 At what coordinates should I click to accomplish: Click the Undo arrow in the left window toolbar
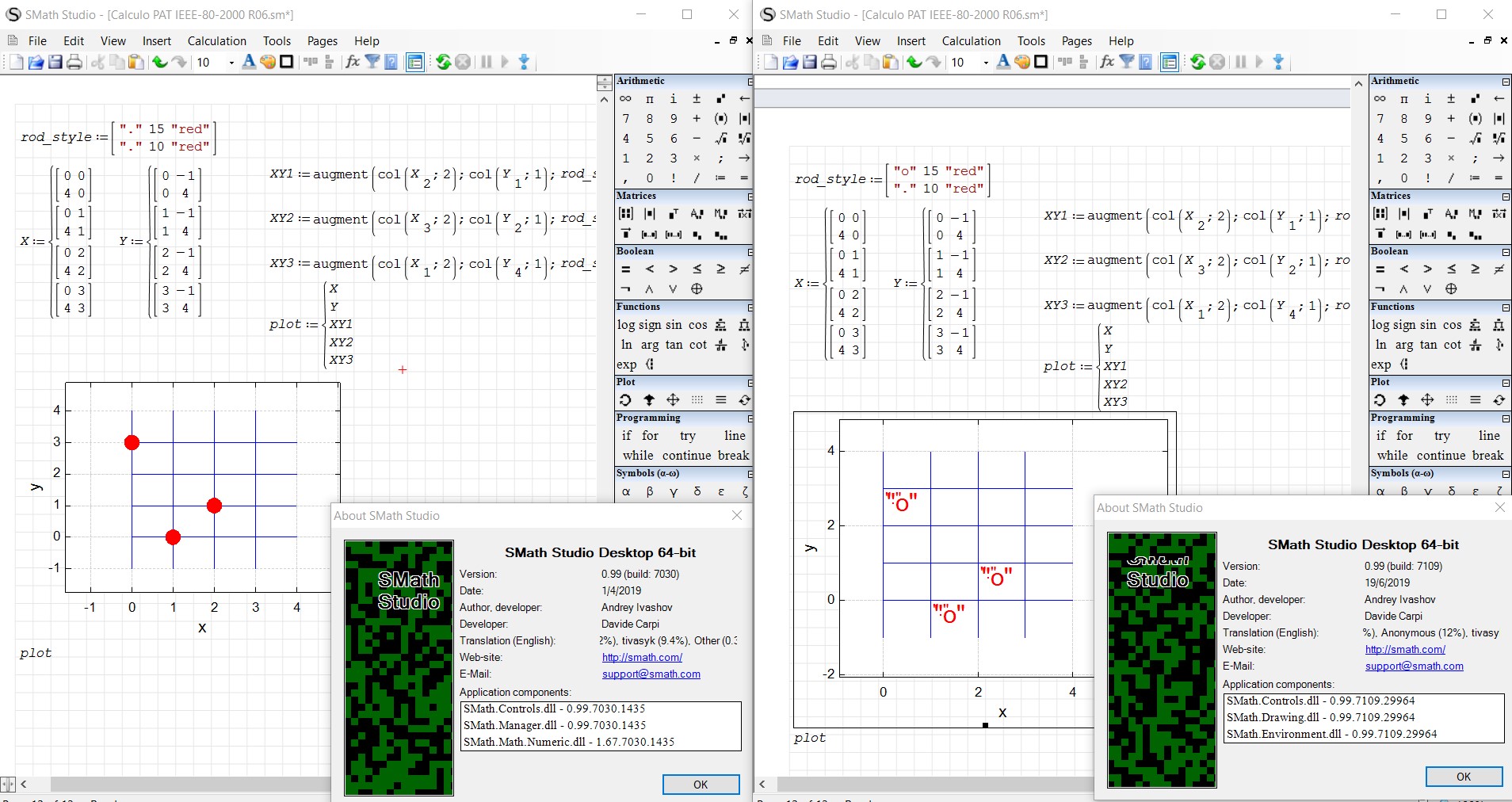pos(159,62)
